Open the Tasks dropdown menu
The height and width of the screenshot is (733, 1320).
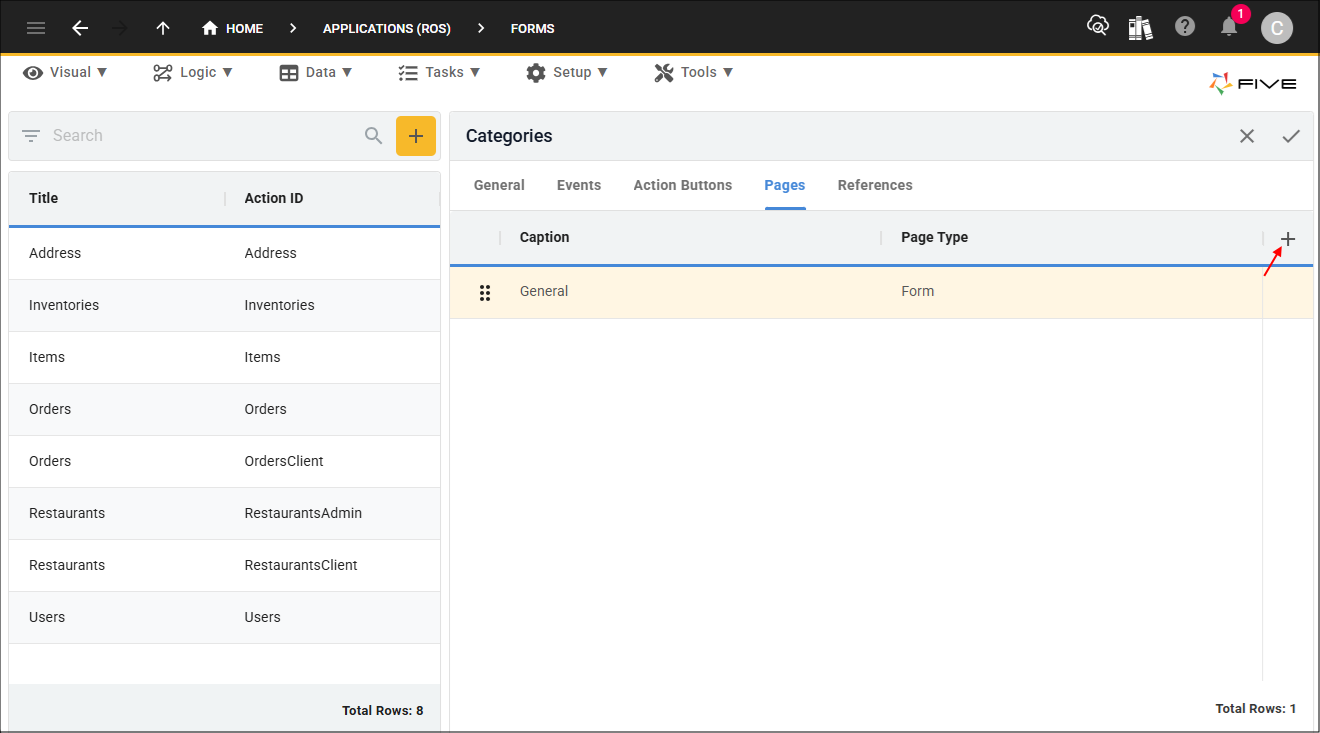click(x=439, y=72)
